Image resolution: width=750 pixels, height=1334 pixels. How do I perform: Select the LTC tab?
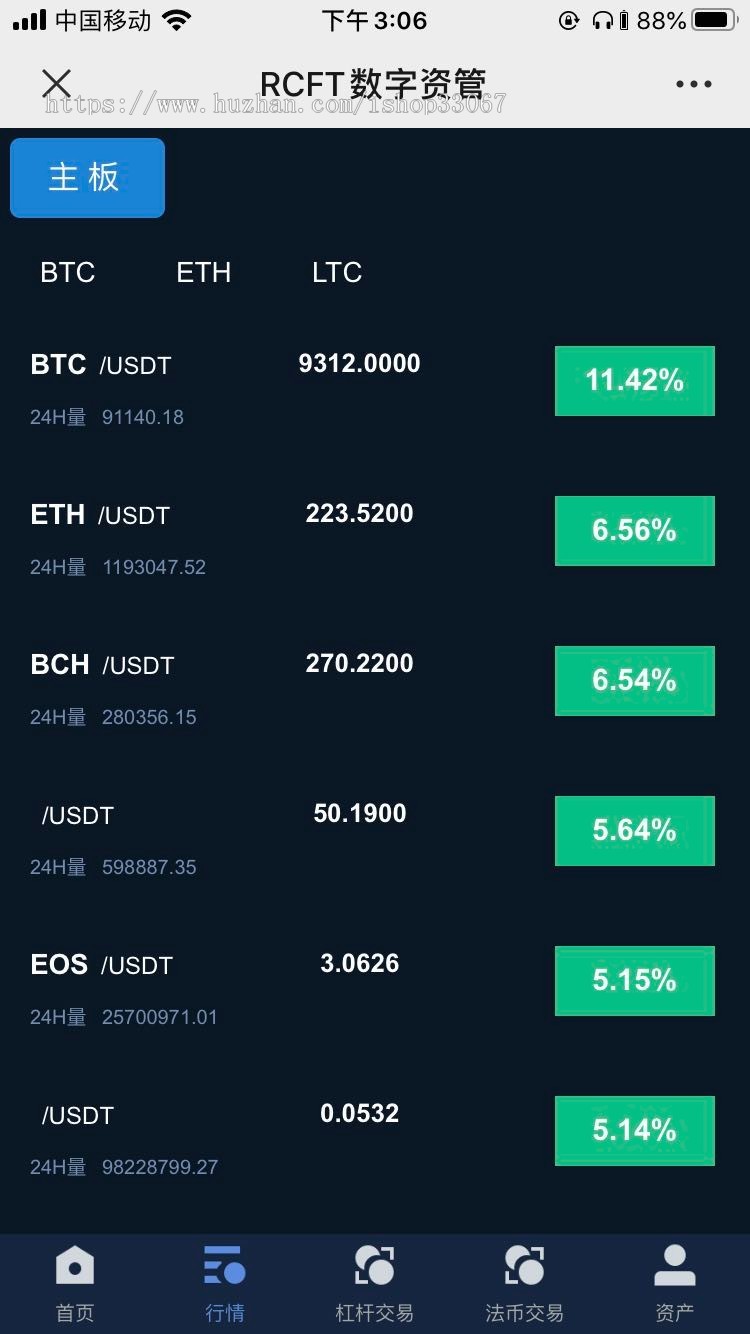click(x=336, y=272)
